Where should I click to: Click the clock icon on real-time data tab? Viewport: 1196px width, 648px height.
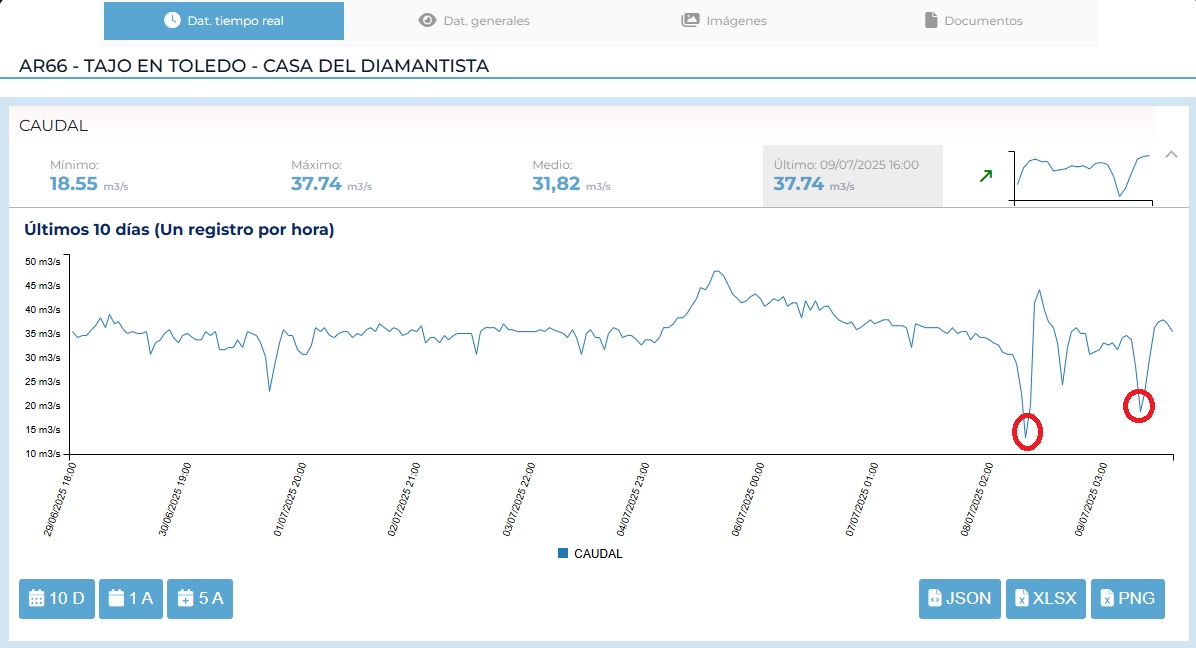click(x=172, y=20)
